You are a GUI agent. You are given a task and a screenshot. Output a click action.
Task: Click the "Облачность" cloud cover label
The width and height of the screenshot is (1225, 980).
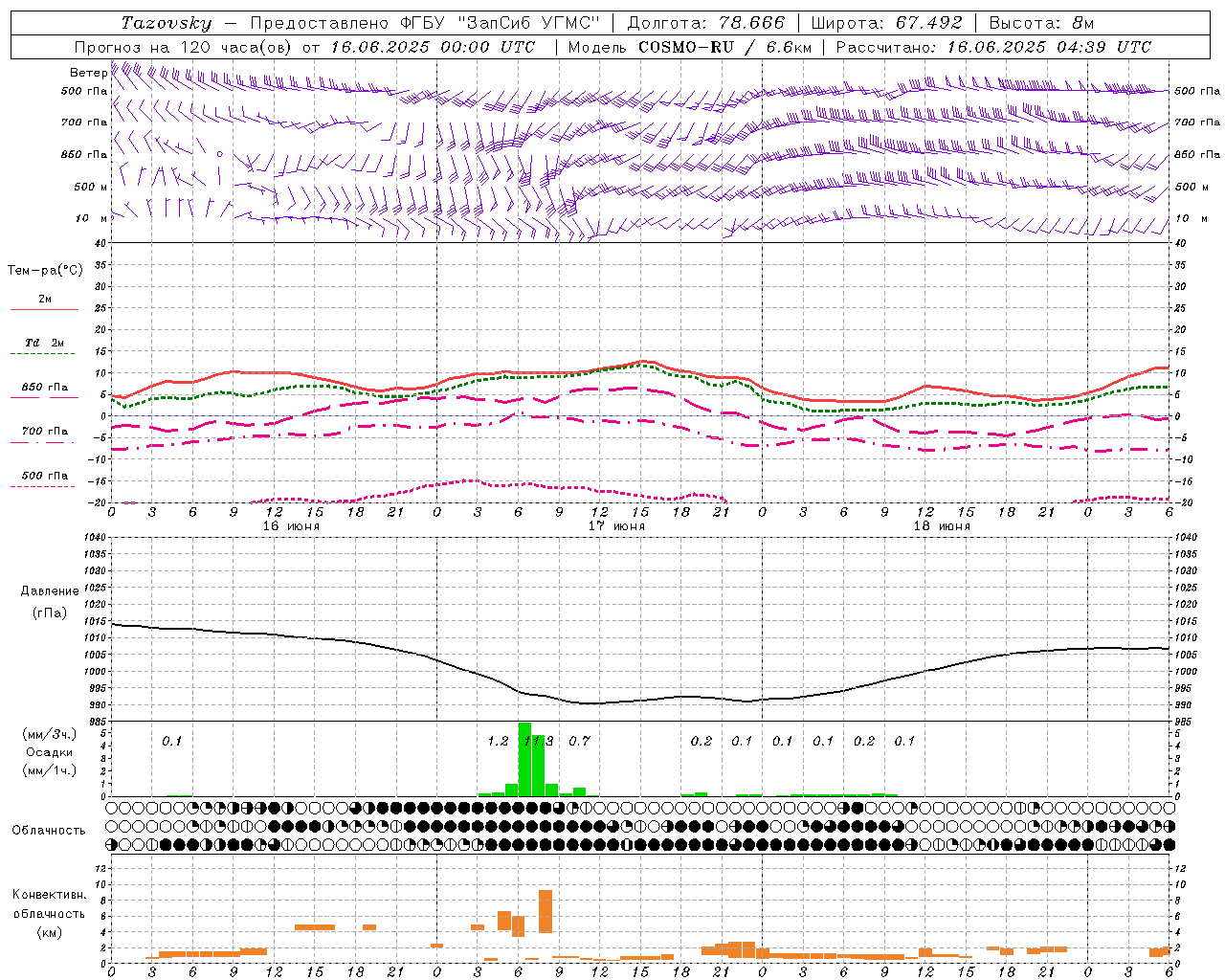pos(49,831)
